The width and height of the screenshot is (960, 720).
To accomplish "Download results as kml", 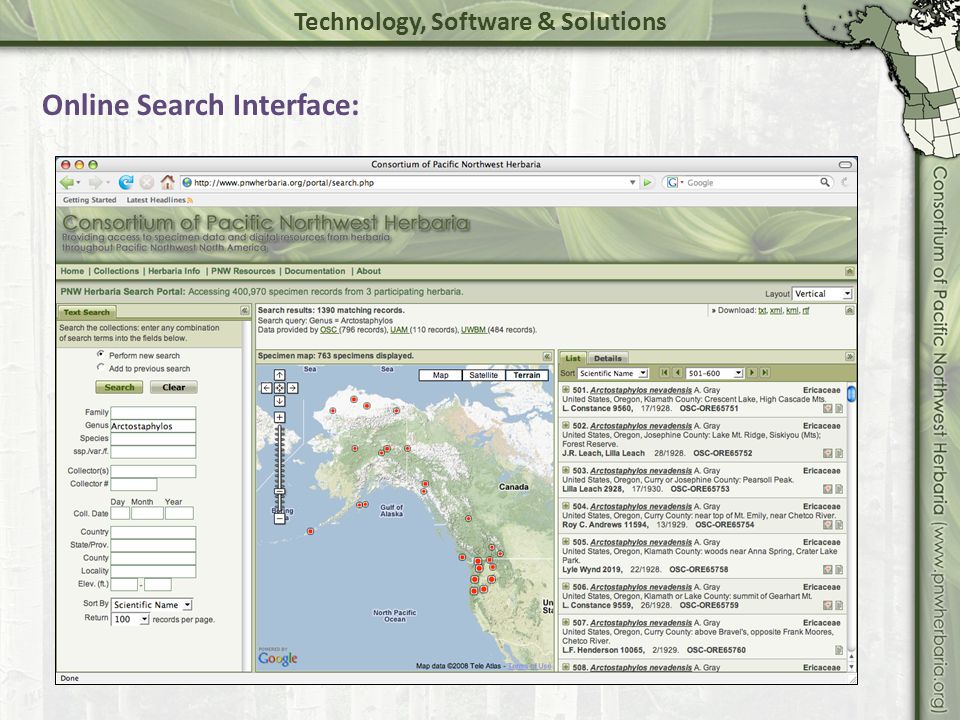I will click(792, 310).
